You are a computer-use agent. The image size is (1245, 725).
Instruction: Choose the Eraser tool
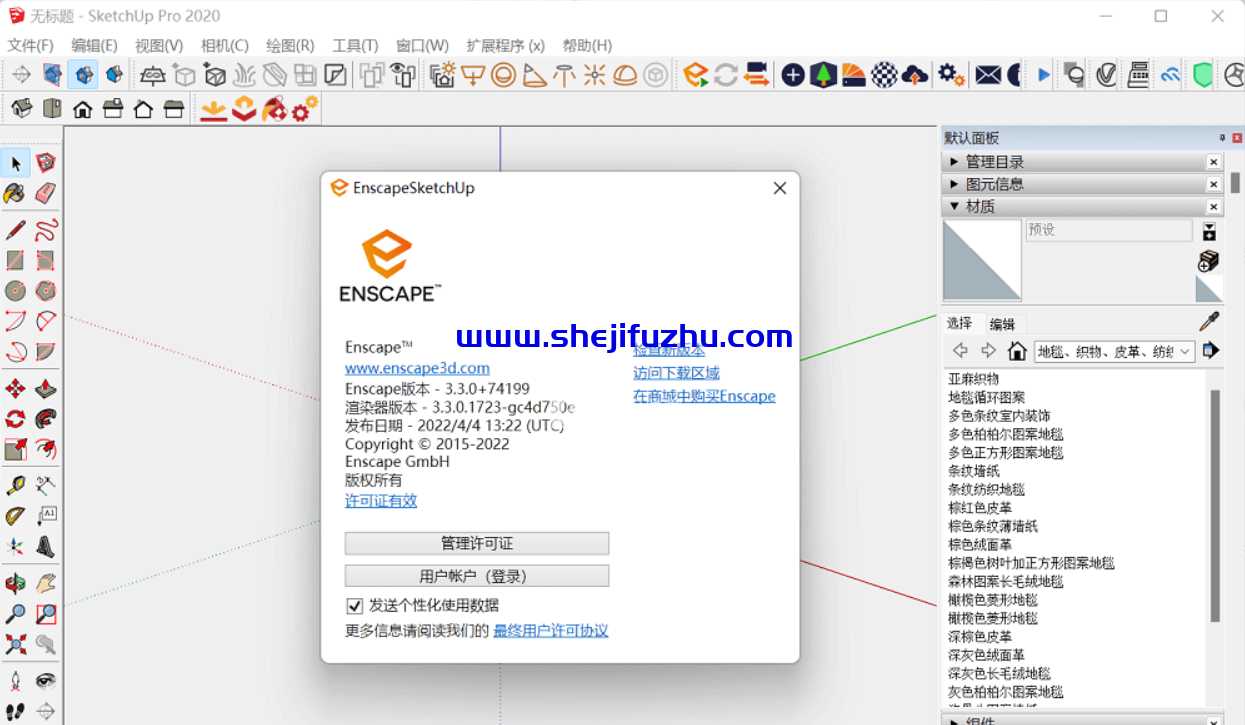46,193
